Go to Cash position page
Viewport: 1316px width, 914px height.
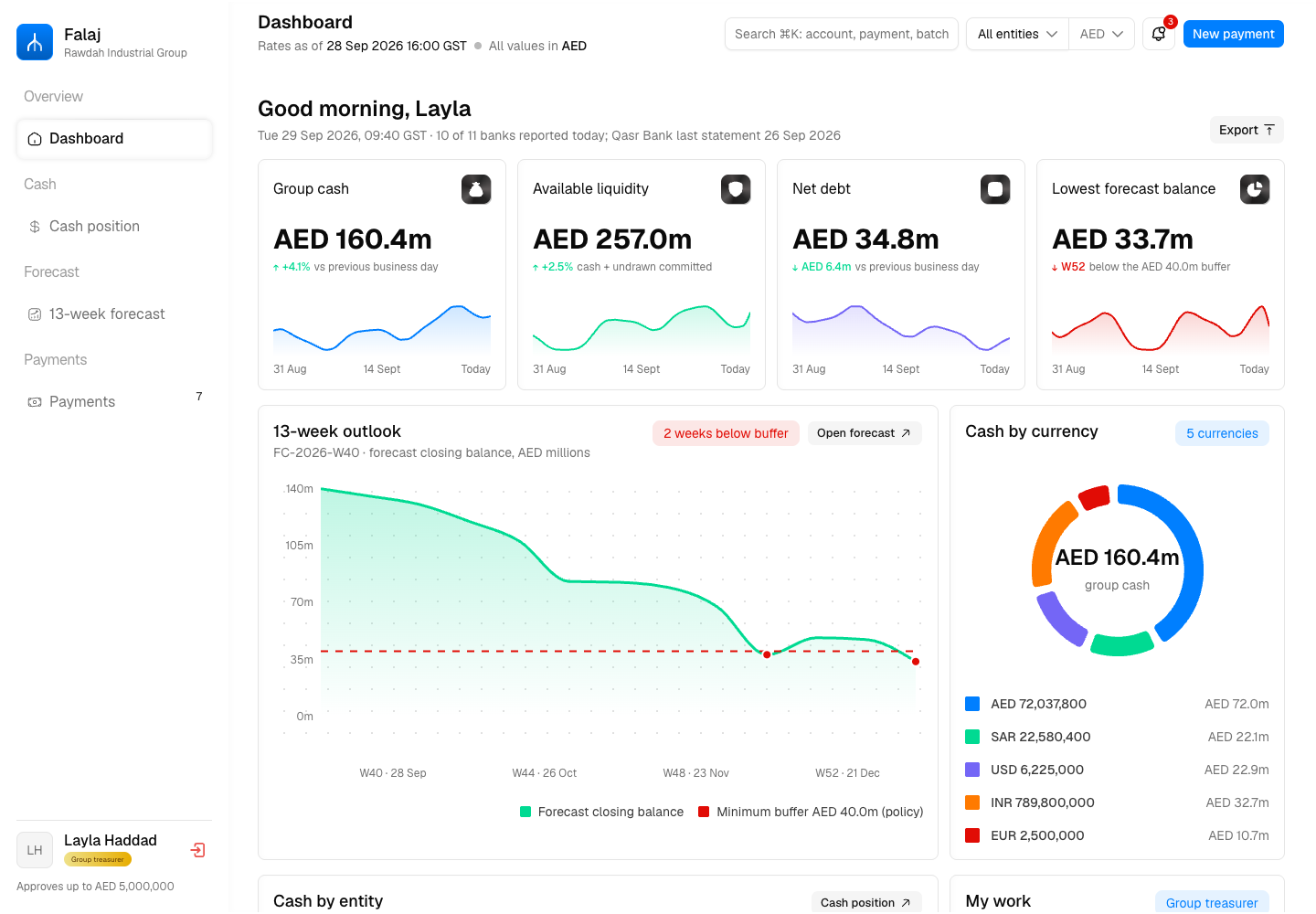[114, 227]
